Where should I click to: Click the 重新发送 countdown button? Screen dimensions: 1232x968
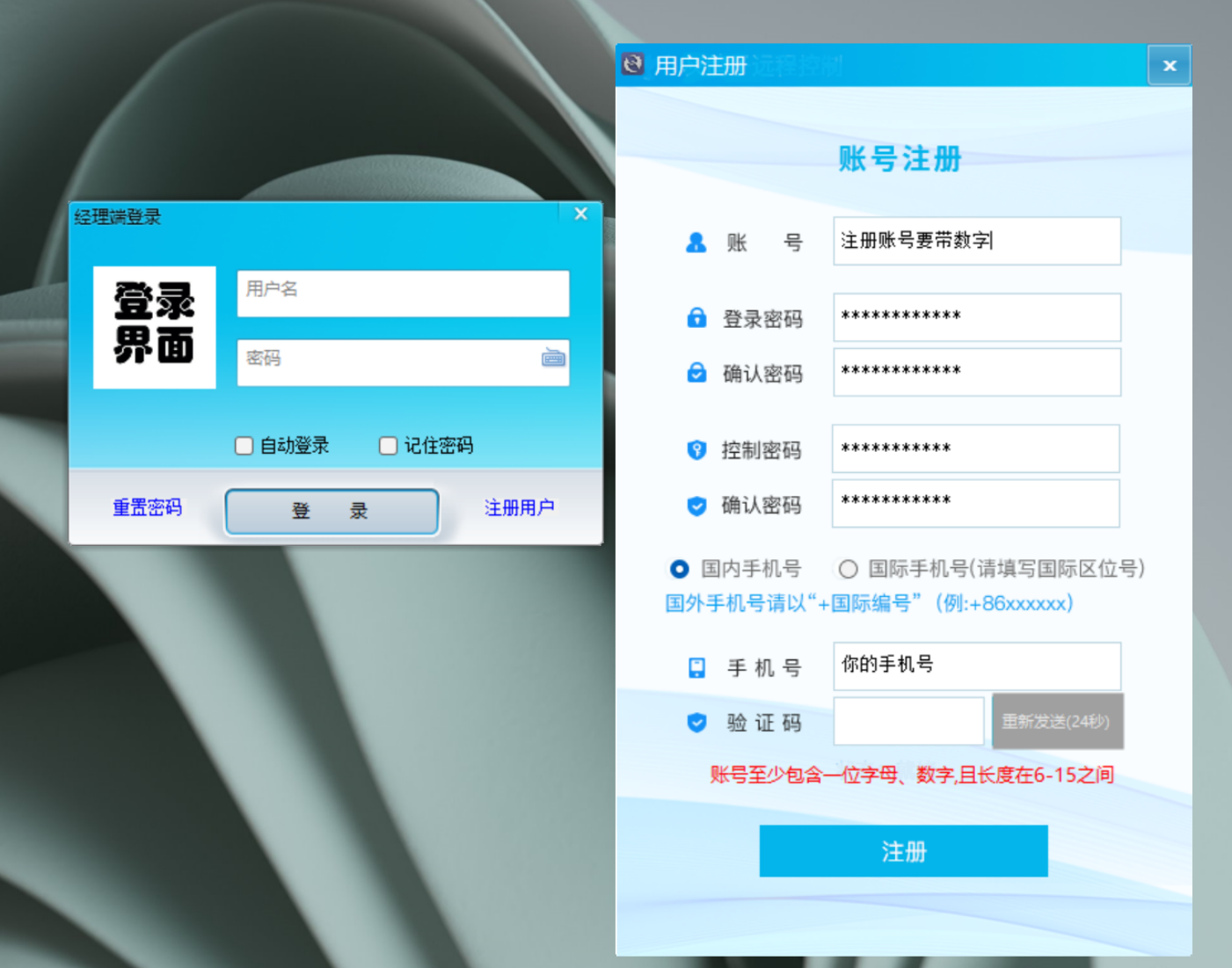1057,722
